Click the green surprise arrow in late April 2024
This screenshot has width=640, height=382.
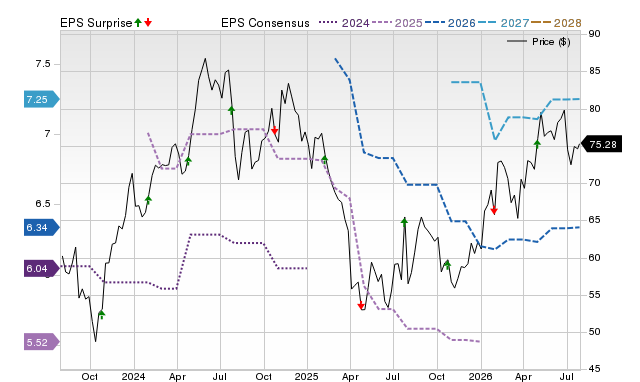[188, 160]
